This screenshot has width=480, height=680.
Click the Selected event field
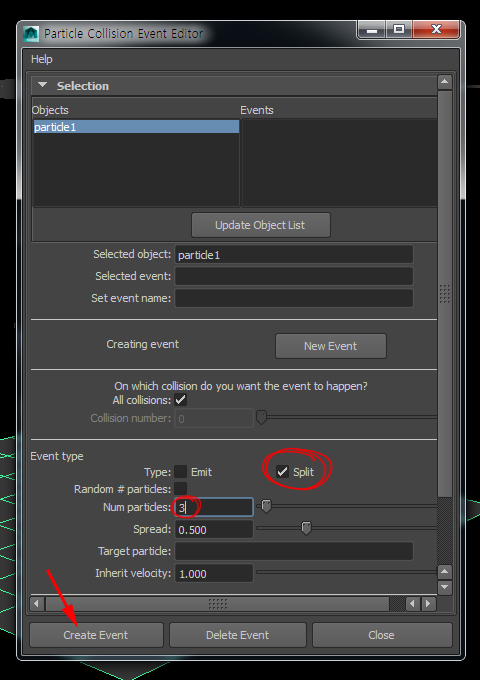click(294, 276)
